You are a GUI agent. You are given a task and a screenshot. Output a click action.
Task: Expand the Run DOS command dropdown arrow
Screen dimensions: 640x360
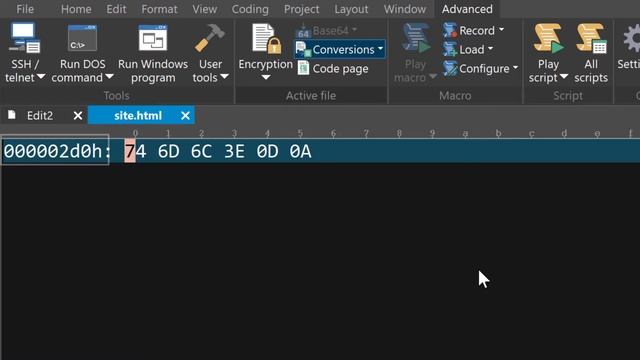click(109, 77)
